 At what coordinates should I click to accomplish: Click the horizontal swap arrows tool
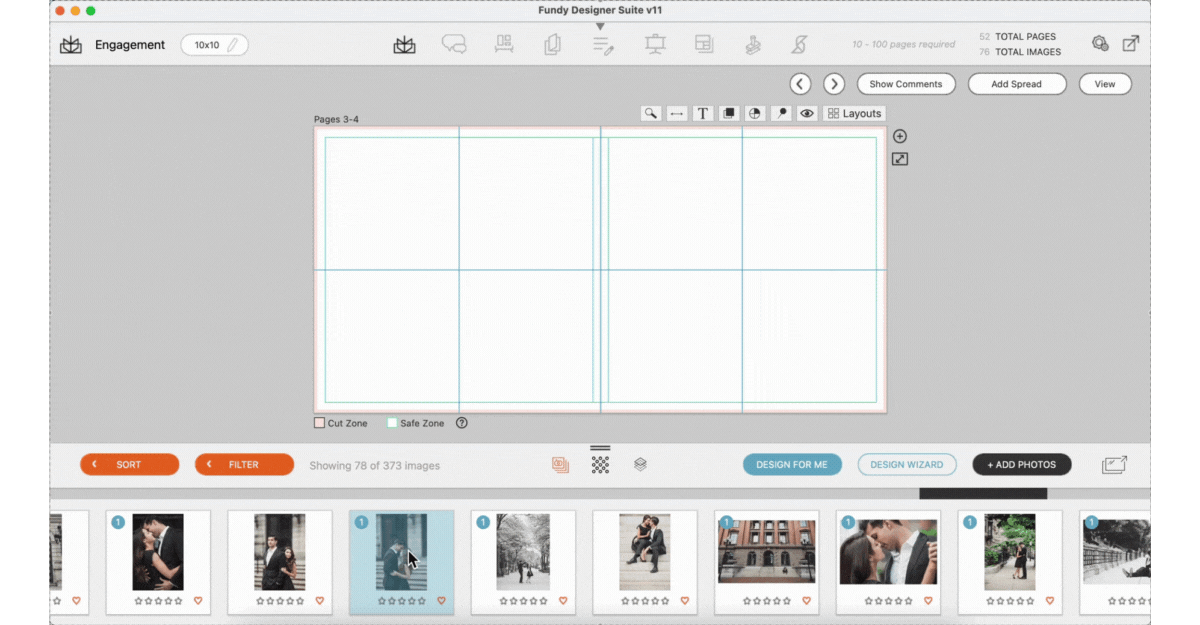(x=677, y=114)
